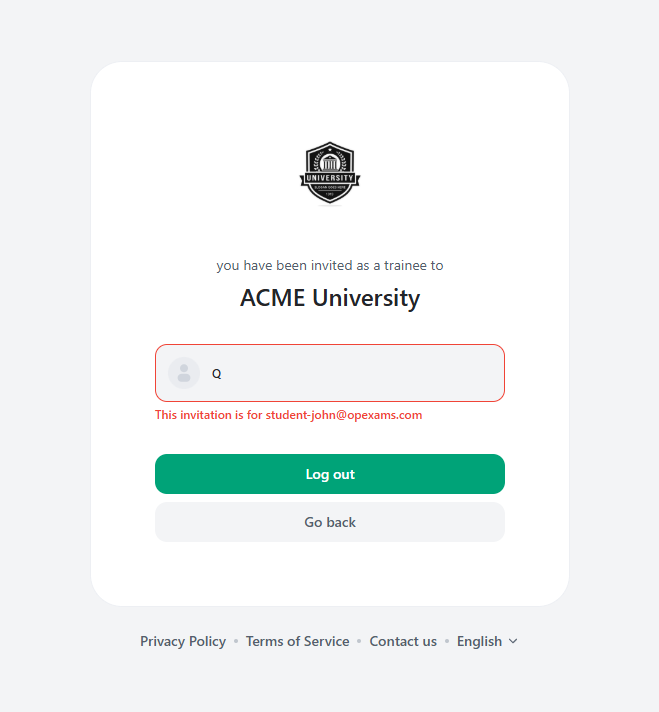The width and height of the screenshot is (659, 712).
Task: Expand the chevron next to English
Action: tap(513, 642)
